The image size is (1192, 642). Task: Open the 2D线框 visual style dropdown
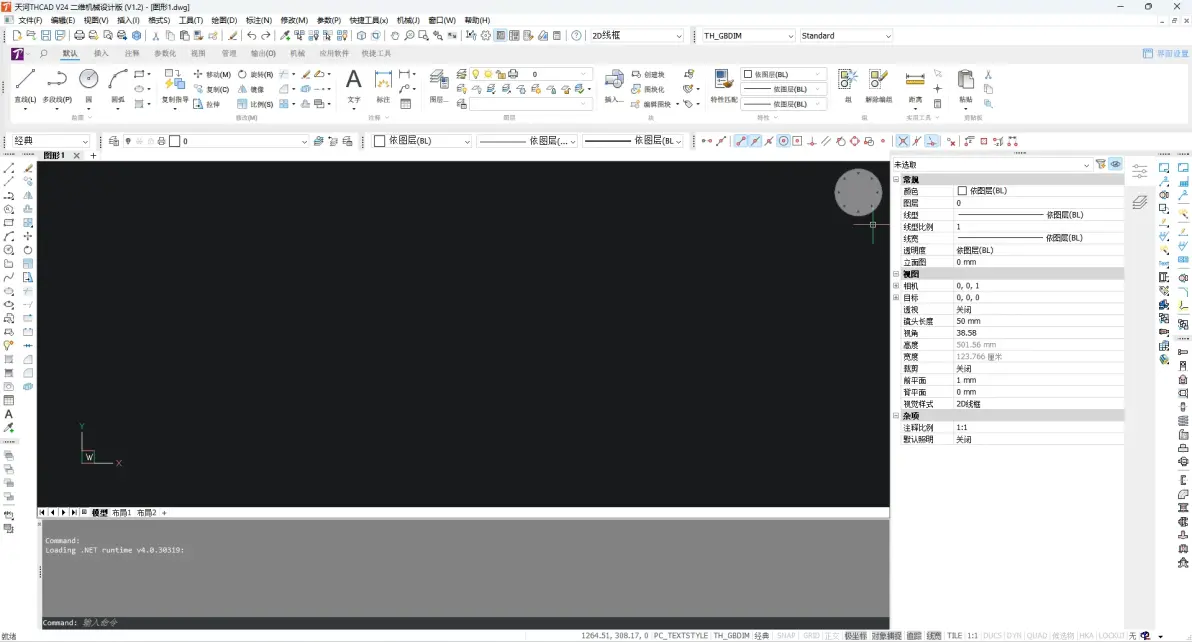637,36
